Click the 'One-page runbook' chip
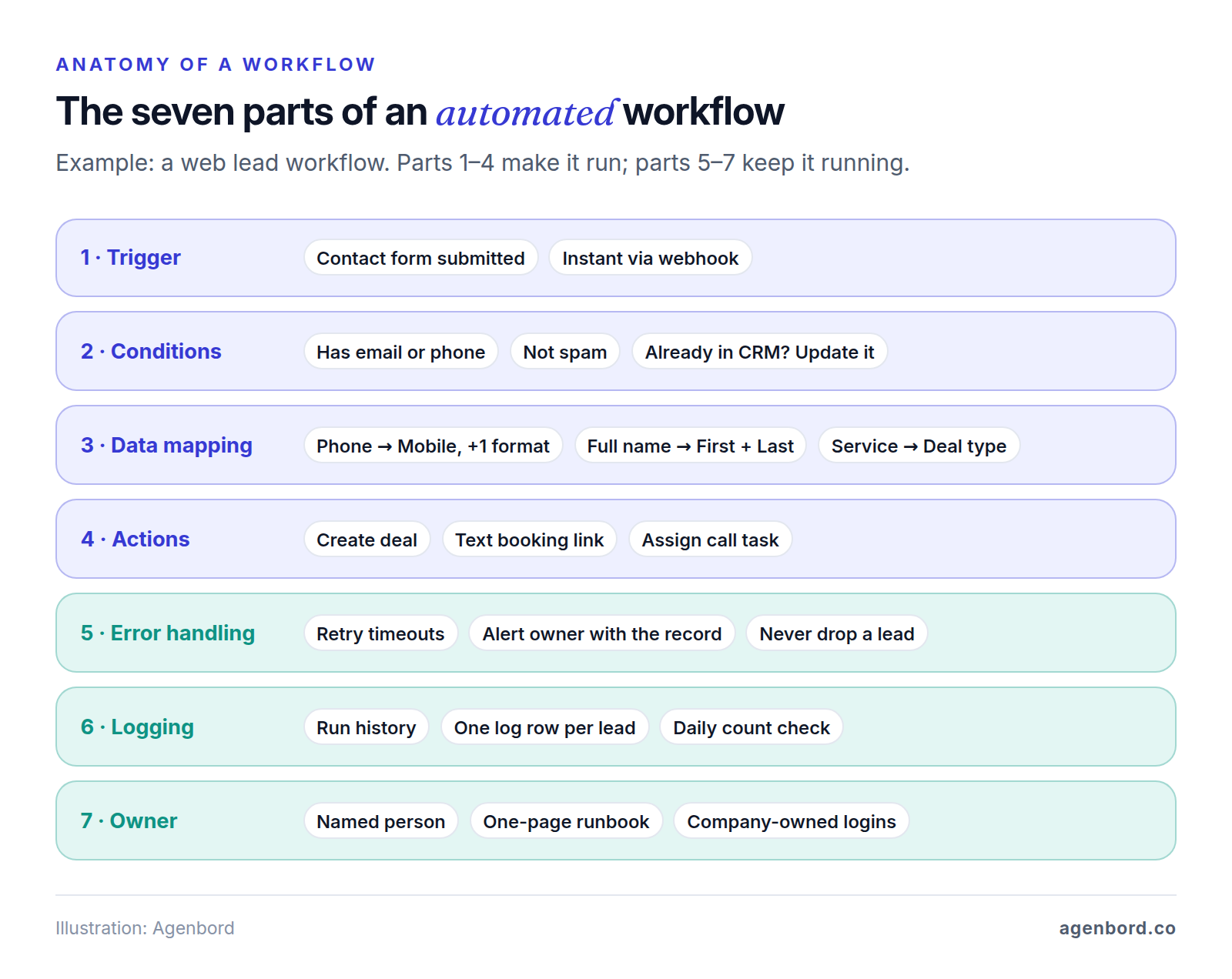 pos(566,821)
